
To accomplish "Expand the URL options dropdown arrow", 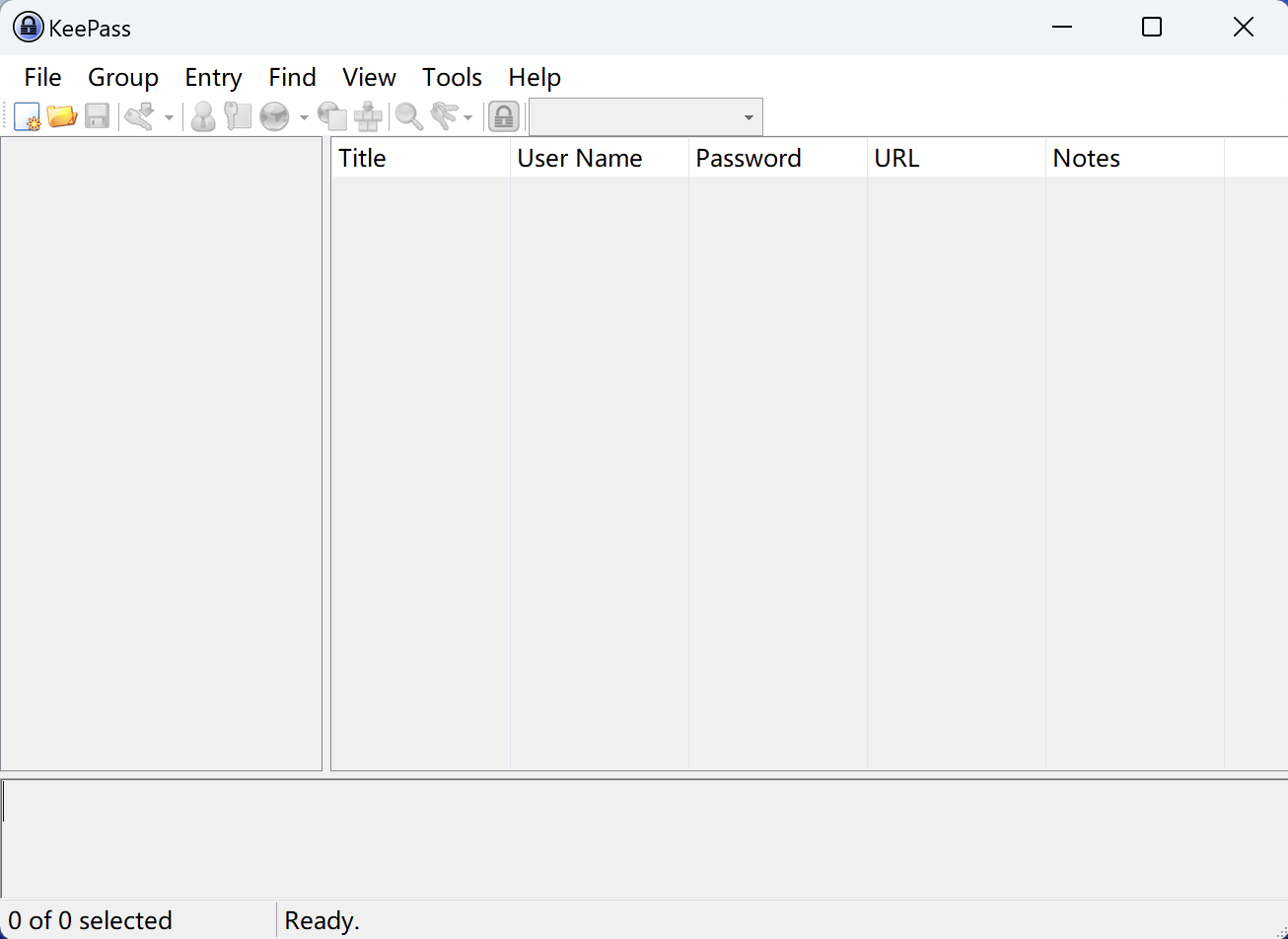I will [x=303, y=116].
